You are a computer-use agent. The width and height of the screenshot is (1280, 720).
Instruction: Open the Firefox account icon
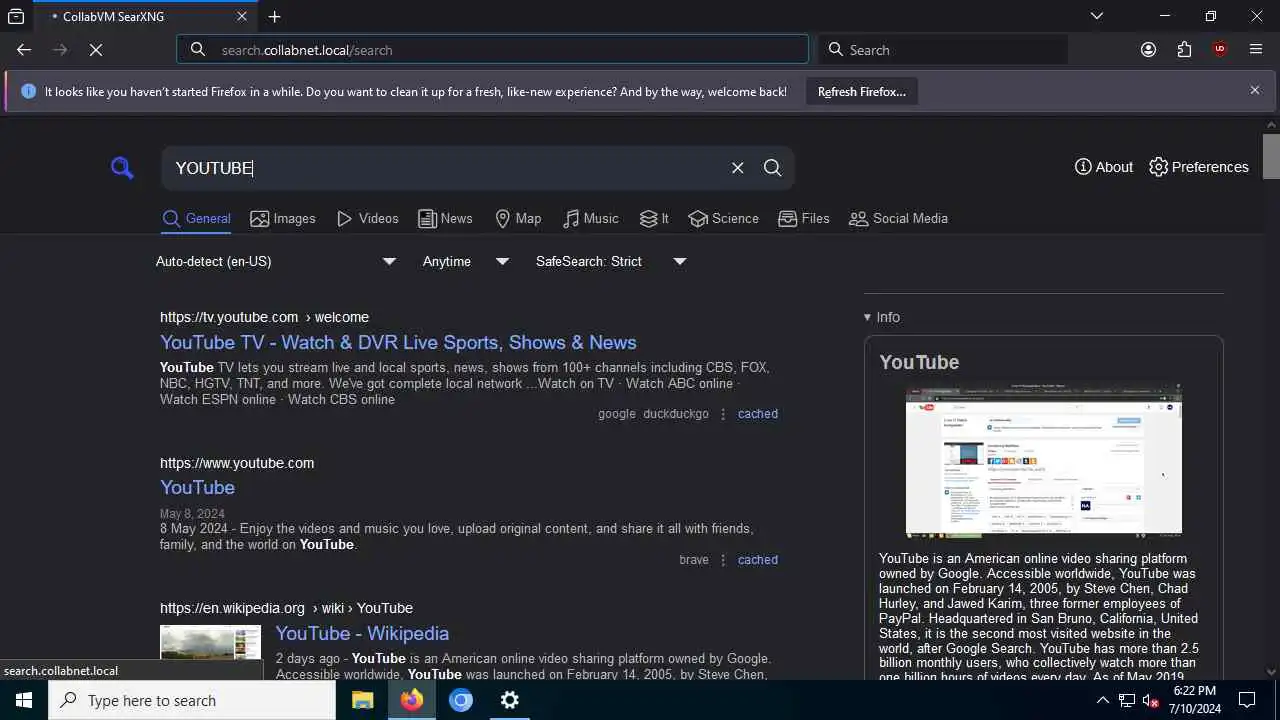tap(1148, 49)
